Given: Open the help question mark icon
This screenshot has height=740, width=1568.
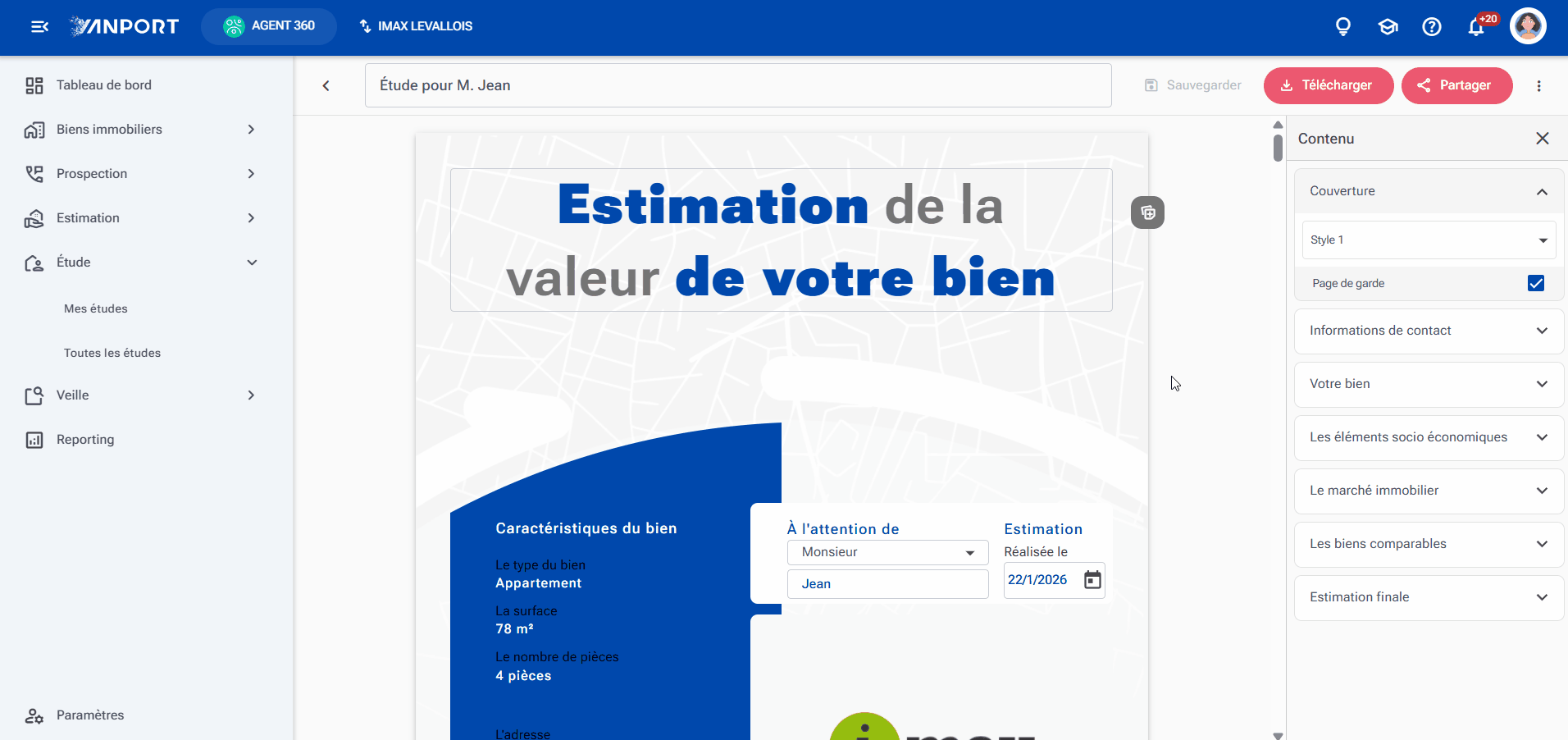Looking at the screenshot, I should coord(1432,27).
